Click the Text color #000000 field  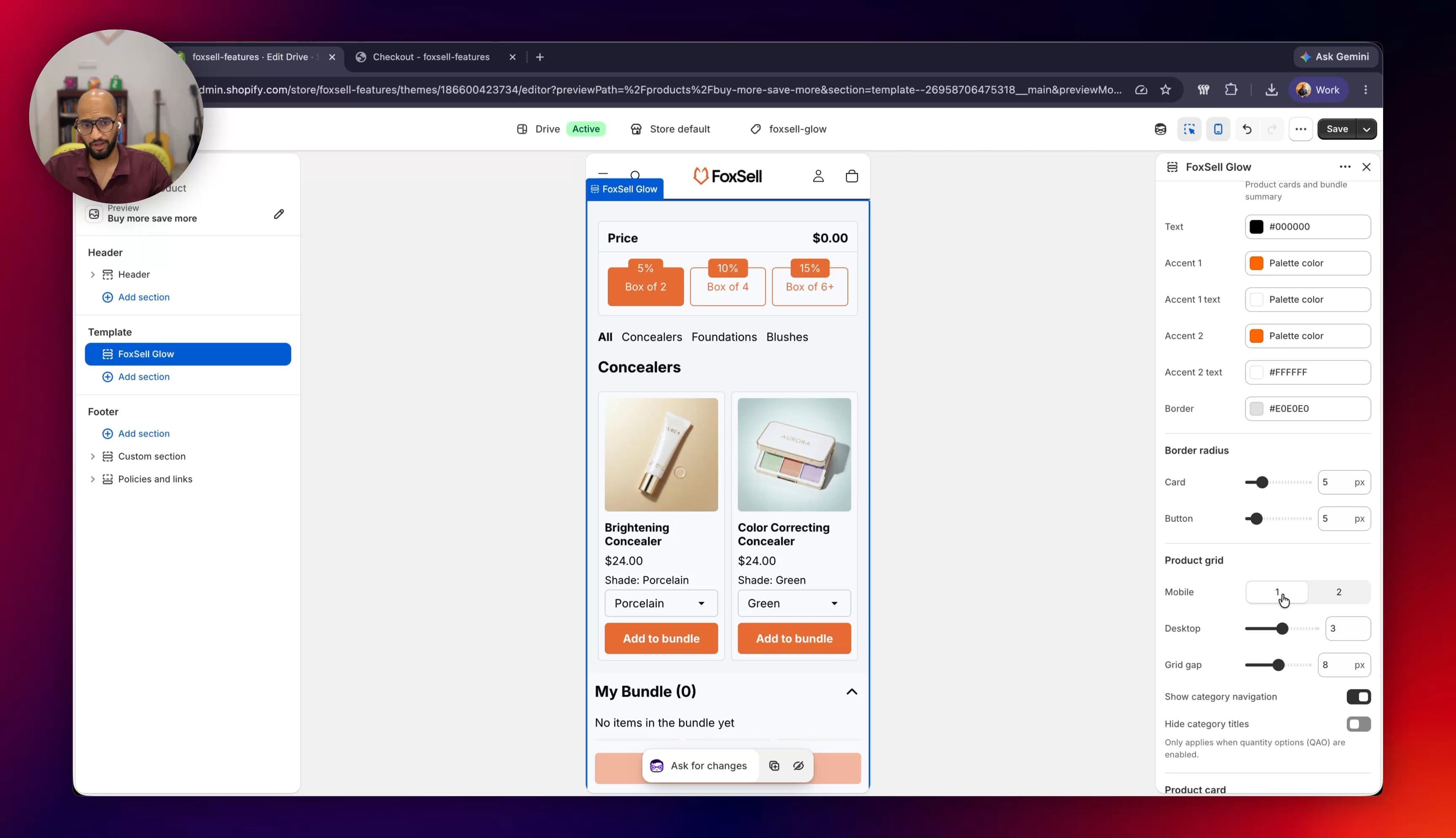point(1307,227)
